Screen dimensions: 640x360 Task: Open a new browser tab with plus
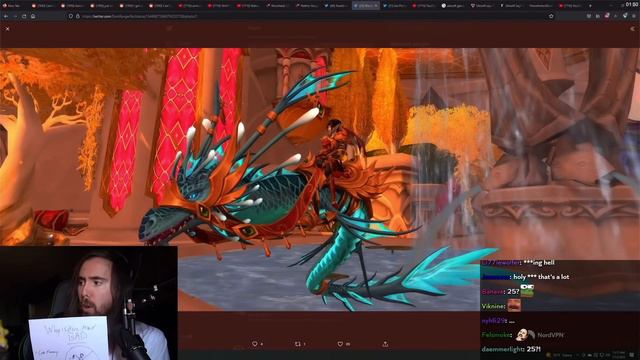coord(590,6)
